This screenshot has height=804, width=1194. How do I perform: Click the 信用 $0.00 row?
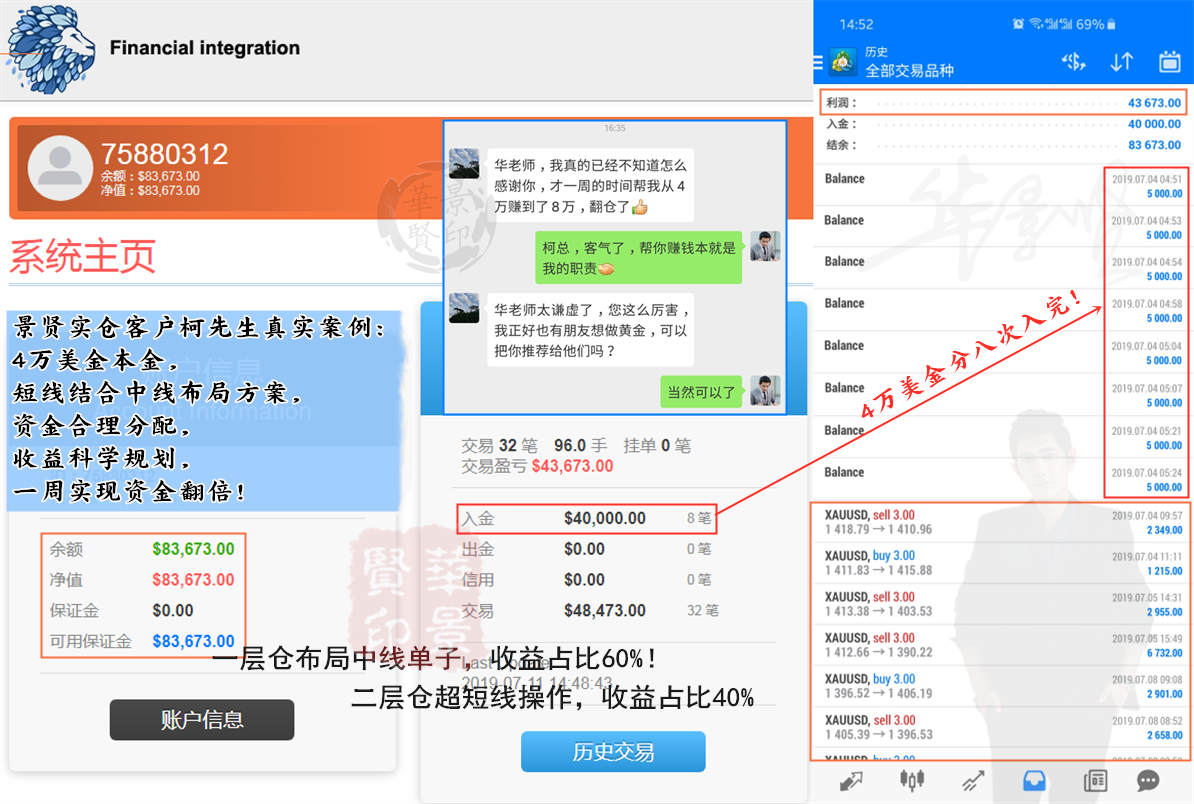tap(586, 579)
